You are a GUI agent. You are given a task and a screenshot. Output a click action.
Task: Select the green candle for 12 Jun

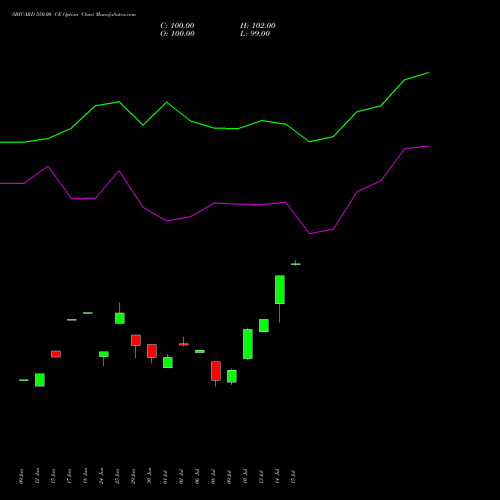40,380
